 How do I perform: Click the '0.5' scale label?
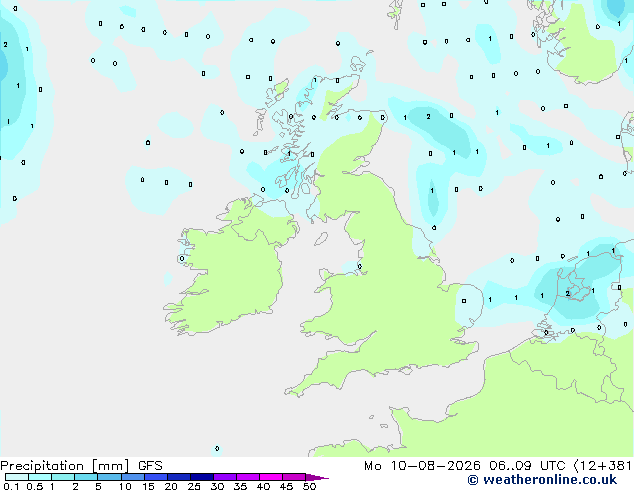point(35,486)
